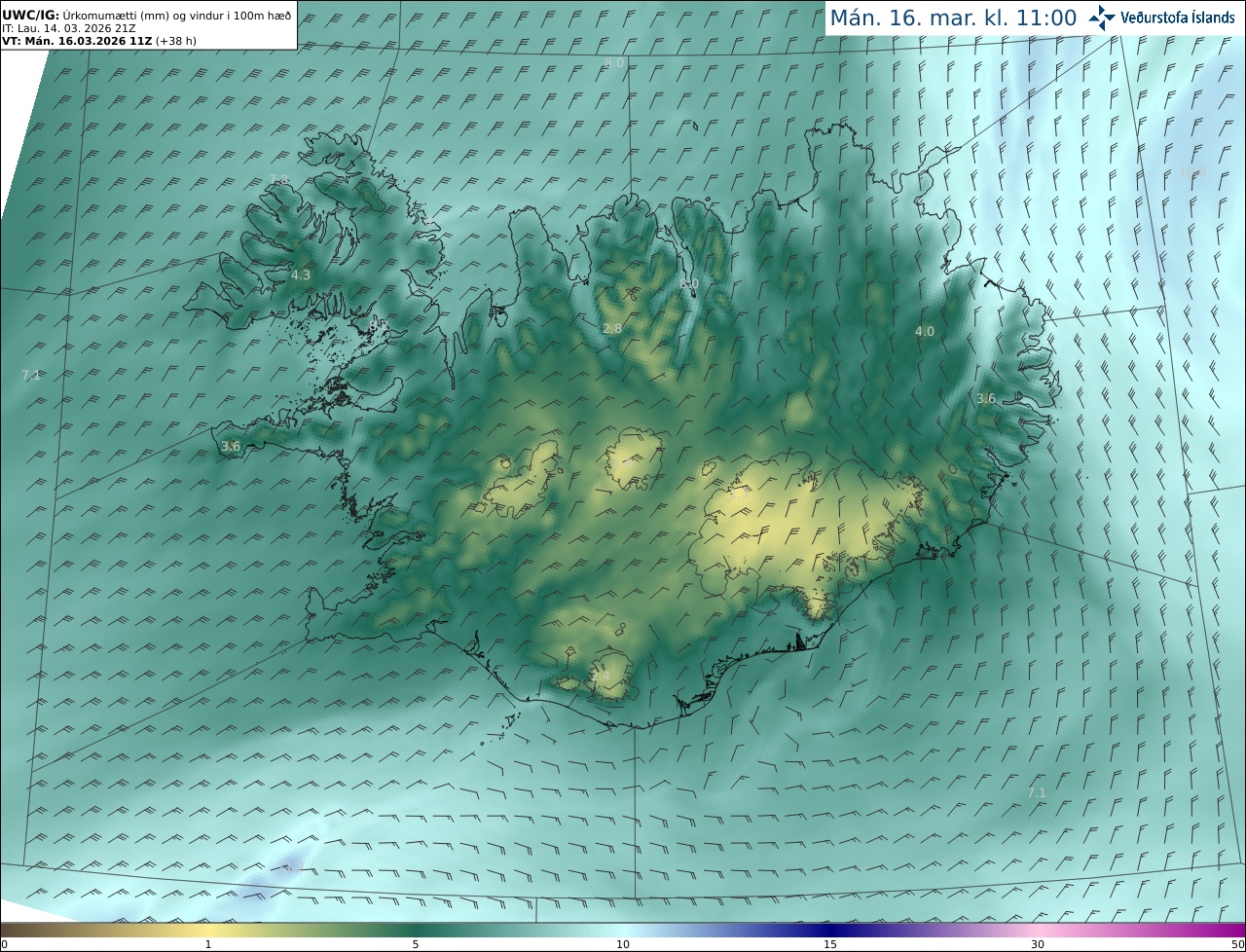Click the 50 tick on the color scale
The height and width of the screenshot is (952, 1246).
[1237, 944]
